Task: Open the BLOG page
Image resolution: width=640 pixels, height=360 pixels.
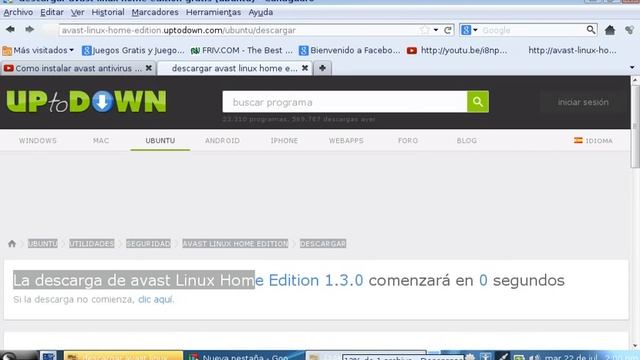Action: (x=467, y=140)
